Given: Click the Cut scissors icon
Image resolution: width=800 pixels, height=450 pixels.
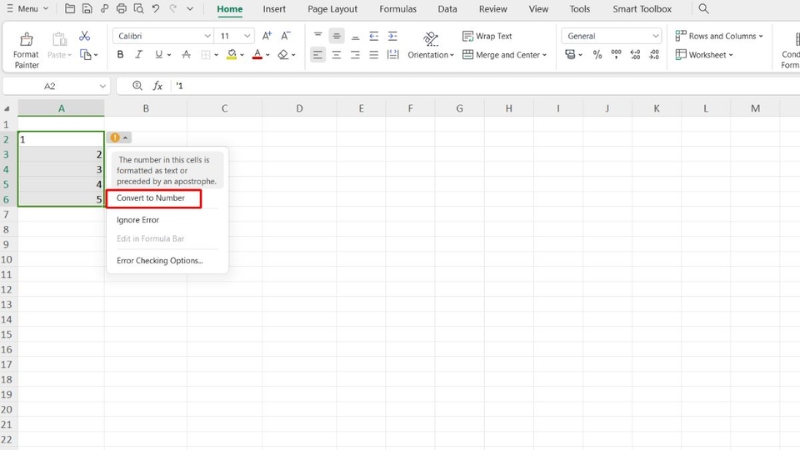Looking at the screenshot, I should click(85, 36).
